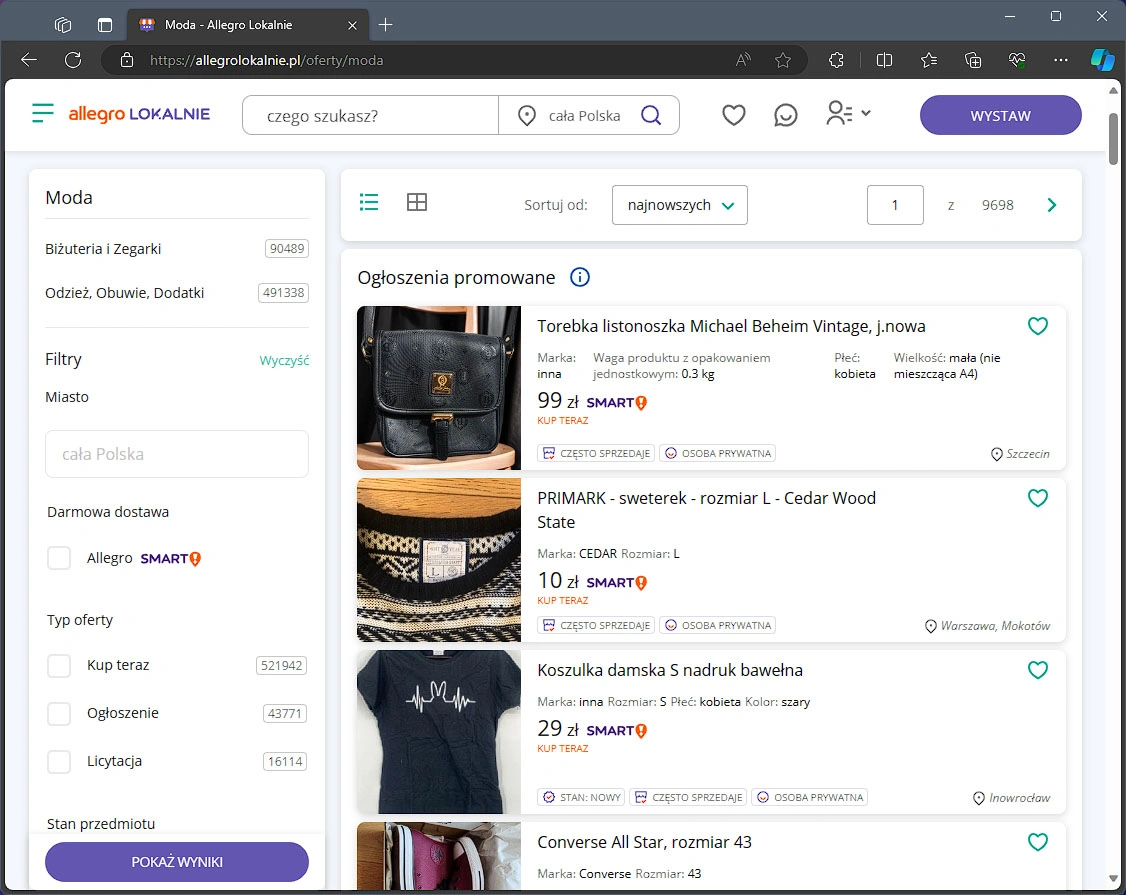Show info about Ogłoszenia promowane
Image resolution: width=1126 pixels, height=895 pixels.
click(x=580, y=277)
